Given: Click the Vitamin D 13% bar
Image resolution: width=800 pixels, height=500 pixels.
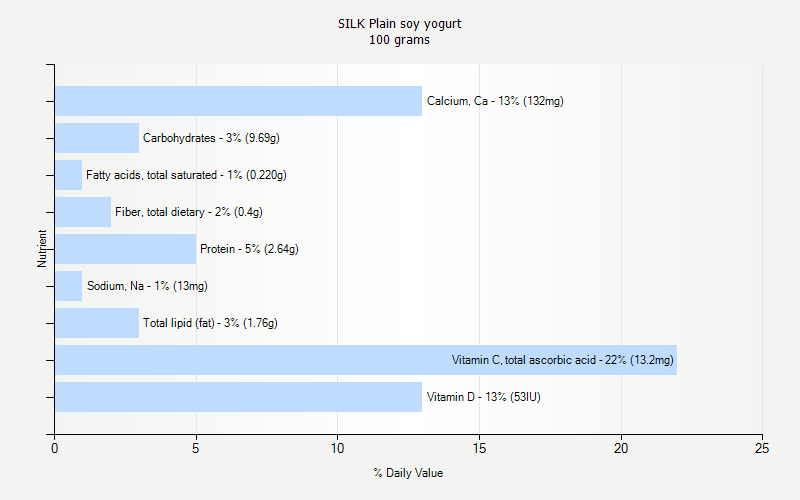Looking at the screenshot, I should click(238, 397).
